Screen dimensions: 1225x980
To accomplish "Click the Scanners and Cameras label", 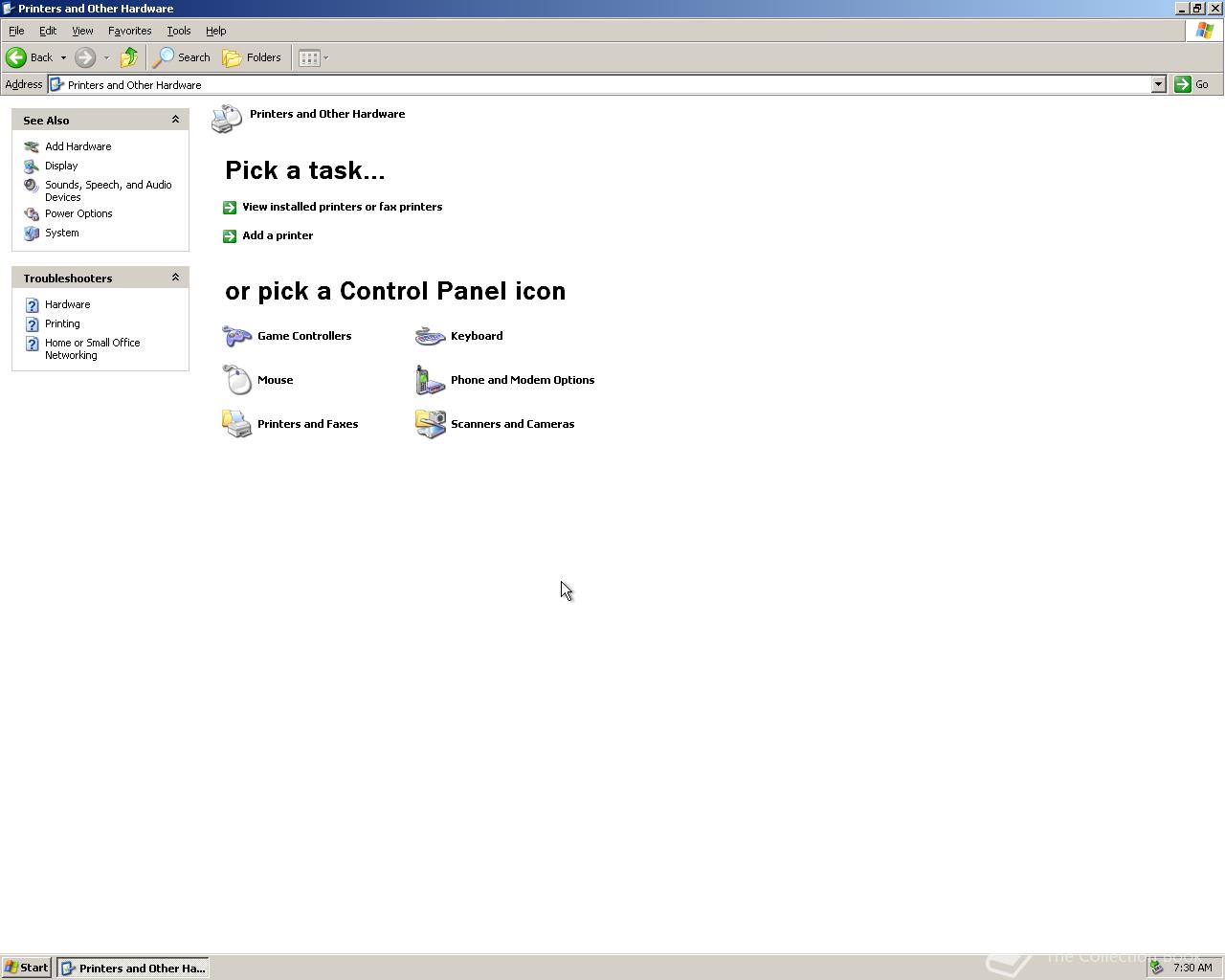I will click(512, 424).
